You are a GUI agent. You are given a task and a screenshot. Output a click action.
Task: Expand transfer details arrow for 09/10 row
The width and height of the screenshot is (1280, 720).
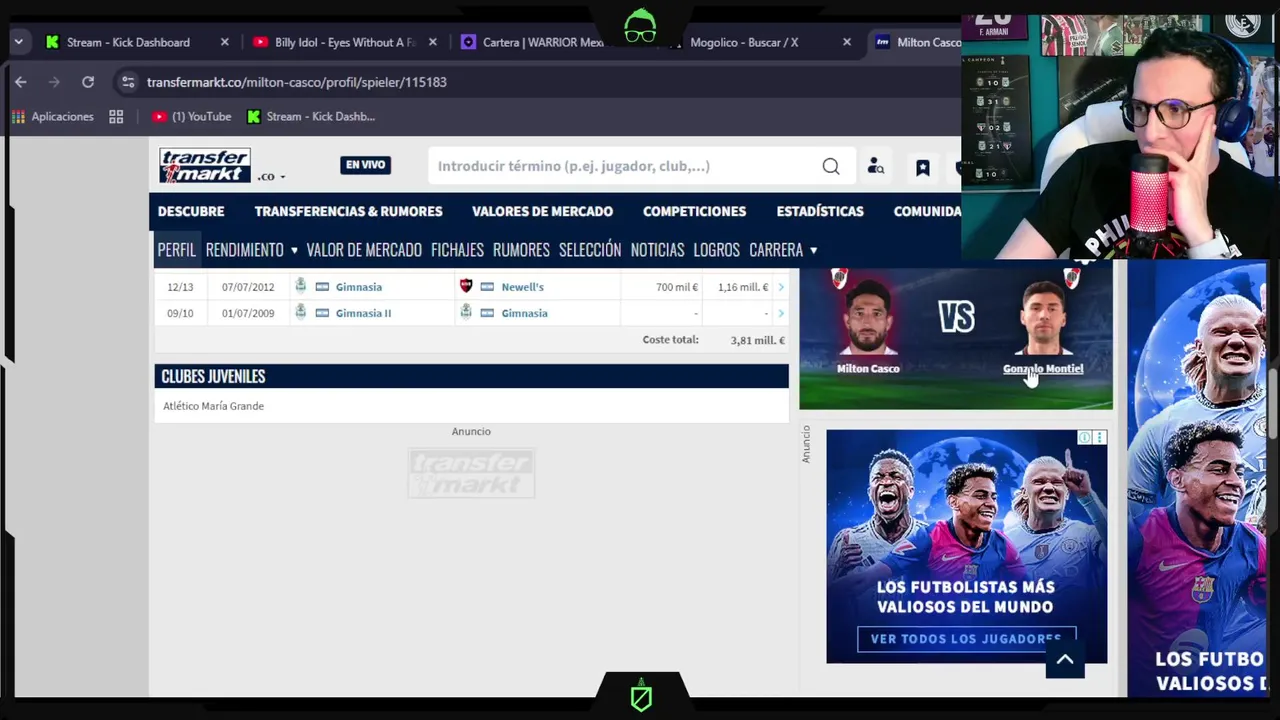tap(781, 313)
